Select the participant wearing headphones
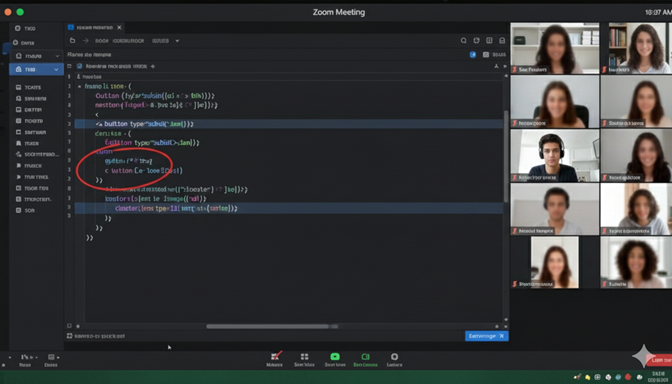Image resolution: width=672 pixels, height=384 pixels. pyautogui.click(x=555, y=156)
